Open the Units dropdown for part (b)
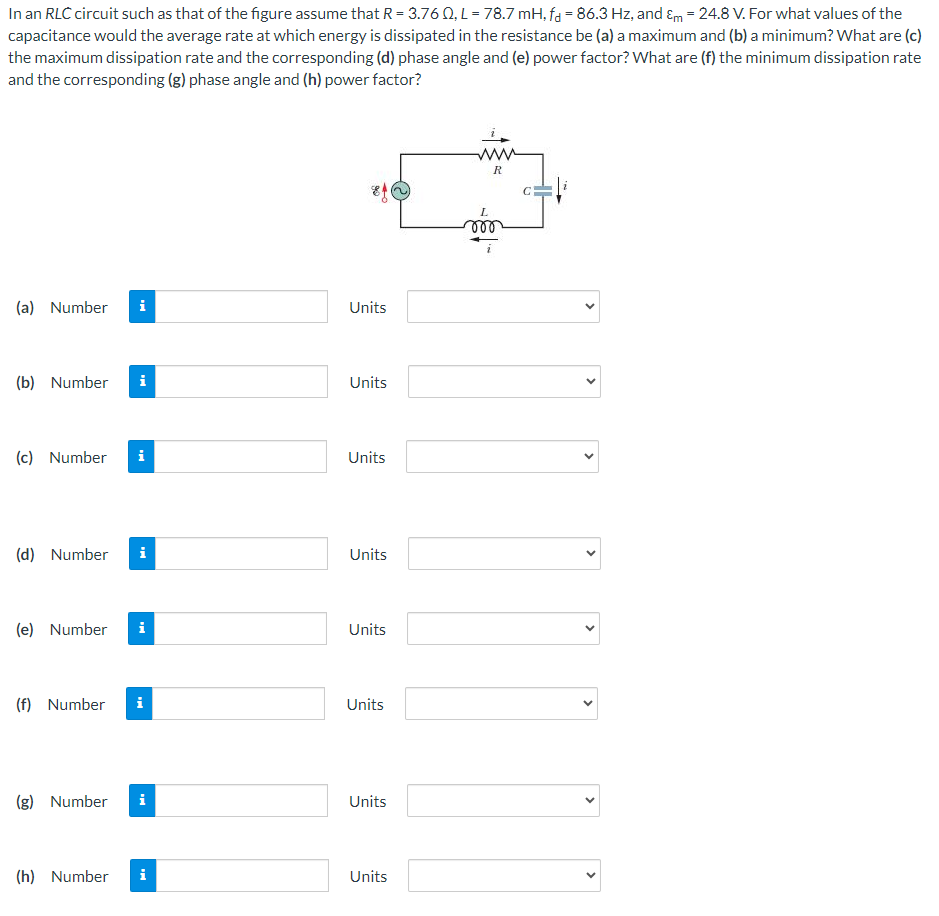Image resolution: width=939 pixels, height=916 pixels. click(504, 381)
